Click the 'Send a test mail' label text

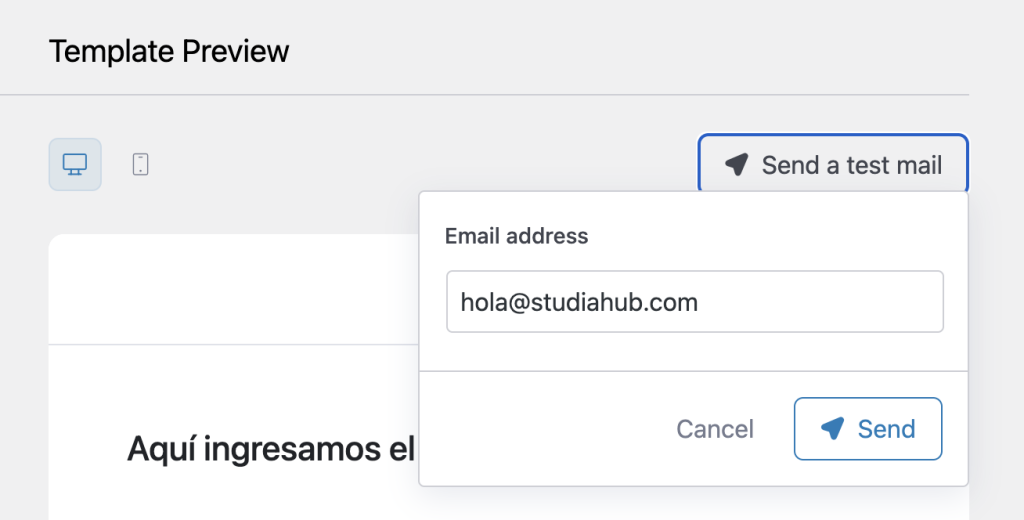tap(852, 165)
